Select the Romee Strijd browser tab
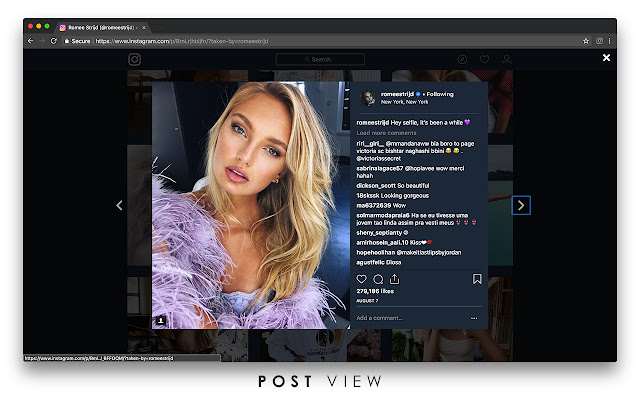The height and width of the screenshot is (400, 640). point(100,27)
